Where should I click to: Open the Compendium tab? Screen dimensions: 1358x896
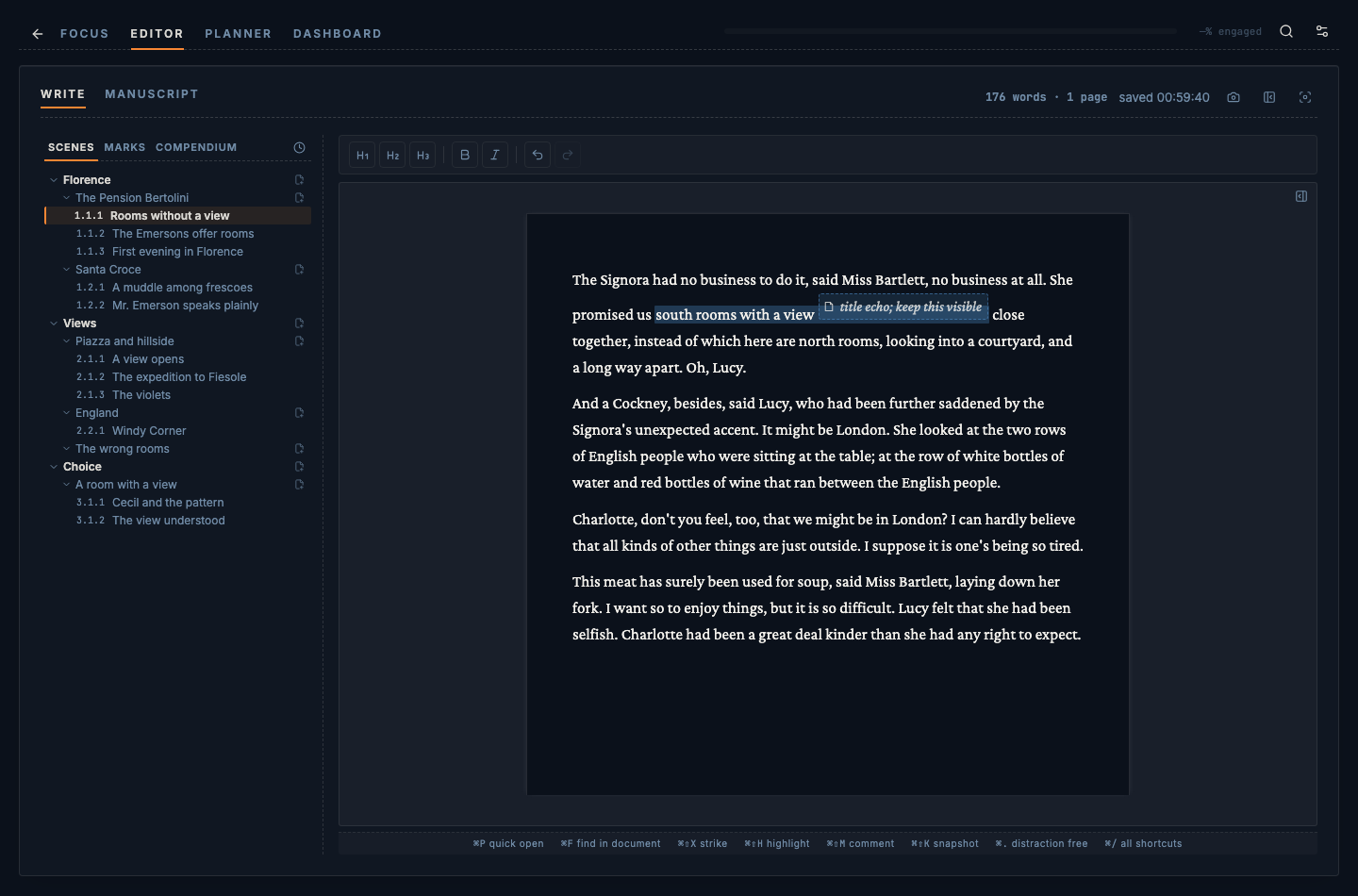pos(196,147)
